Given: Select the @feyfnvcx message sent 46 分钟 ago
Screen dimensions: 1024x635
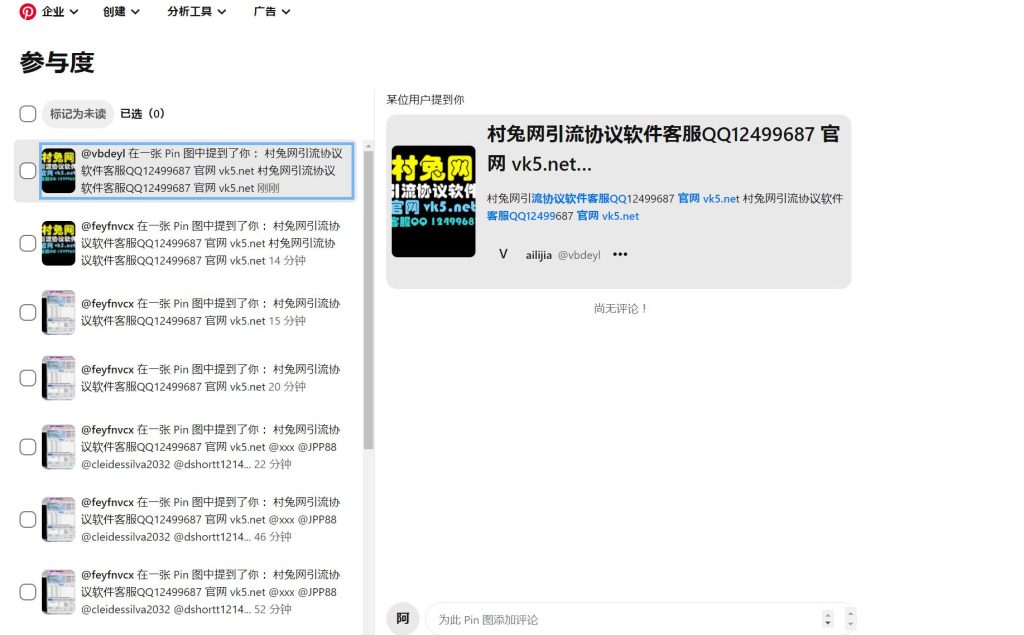Looking at the screenshot, I should pyautogui.click(x=200, y=519).
